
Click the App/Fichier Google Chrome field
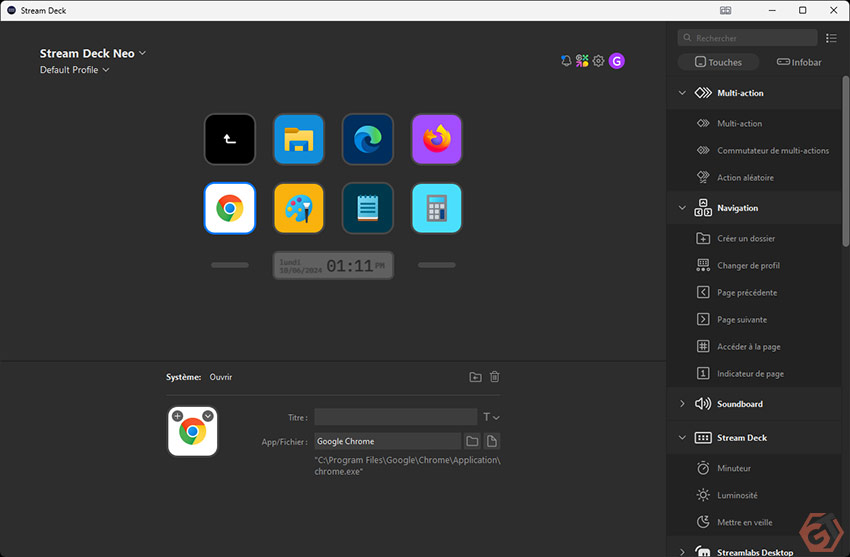tap(388, 441)
